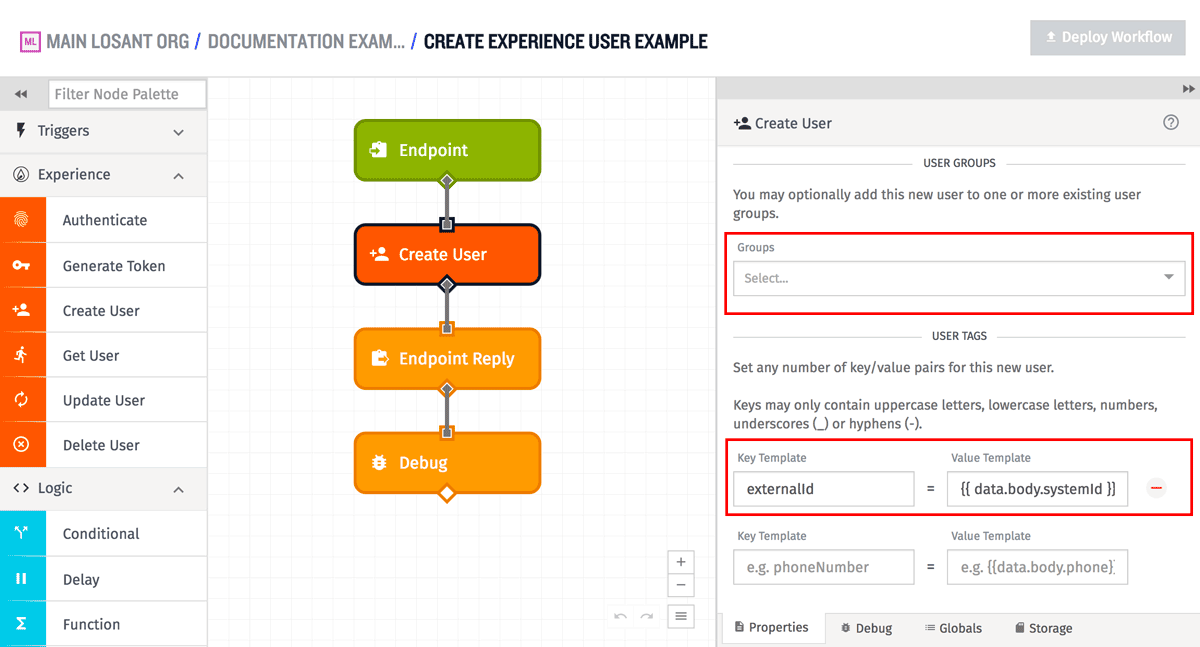Open Documentation Exam… breadcrumb link

point(306,42)
